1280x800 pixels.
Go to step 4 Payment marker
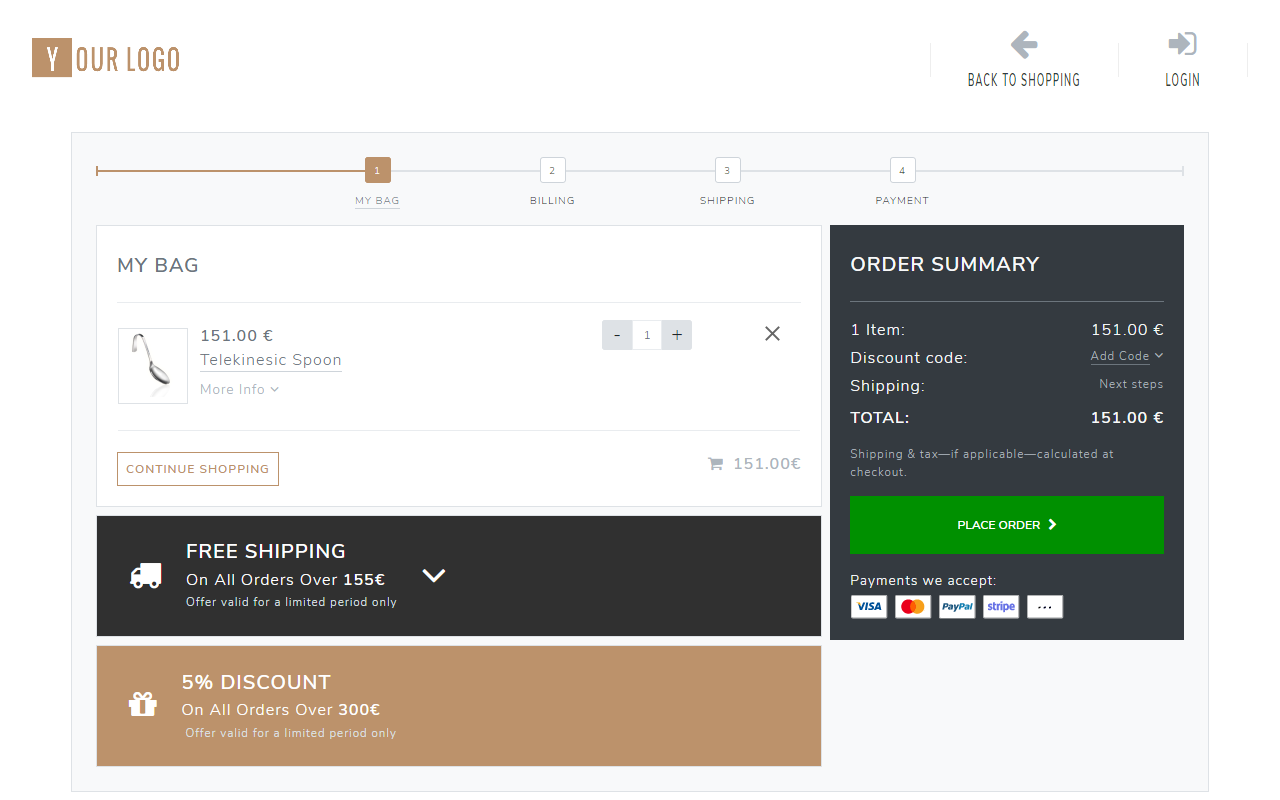(x=902, y=170)
